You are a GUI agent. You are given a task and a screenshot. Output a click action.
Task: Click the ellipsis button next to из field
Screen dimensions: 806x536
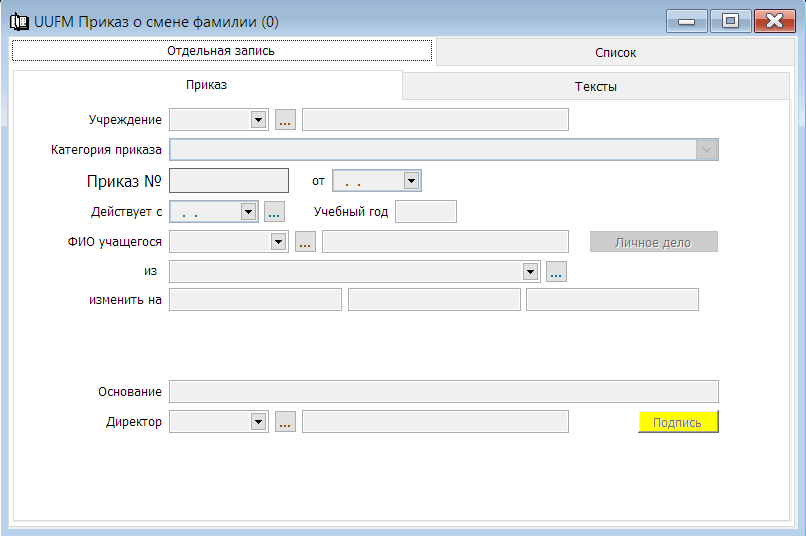(556, 271)
